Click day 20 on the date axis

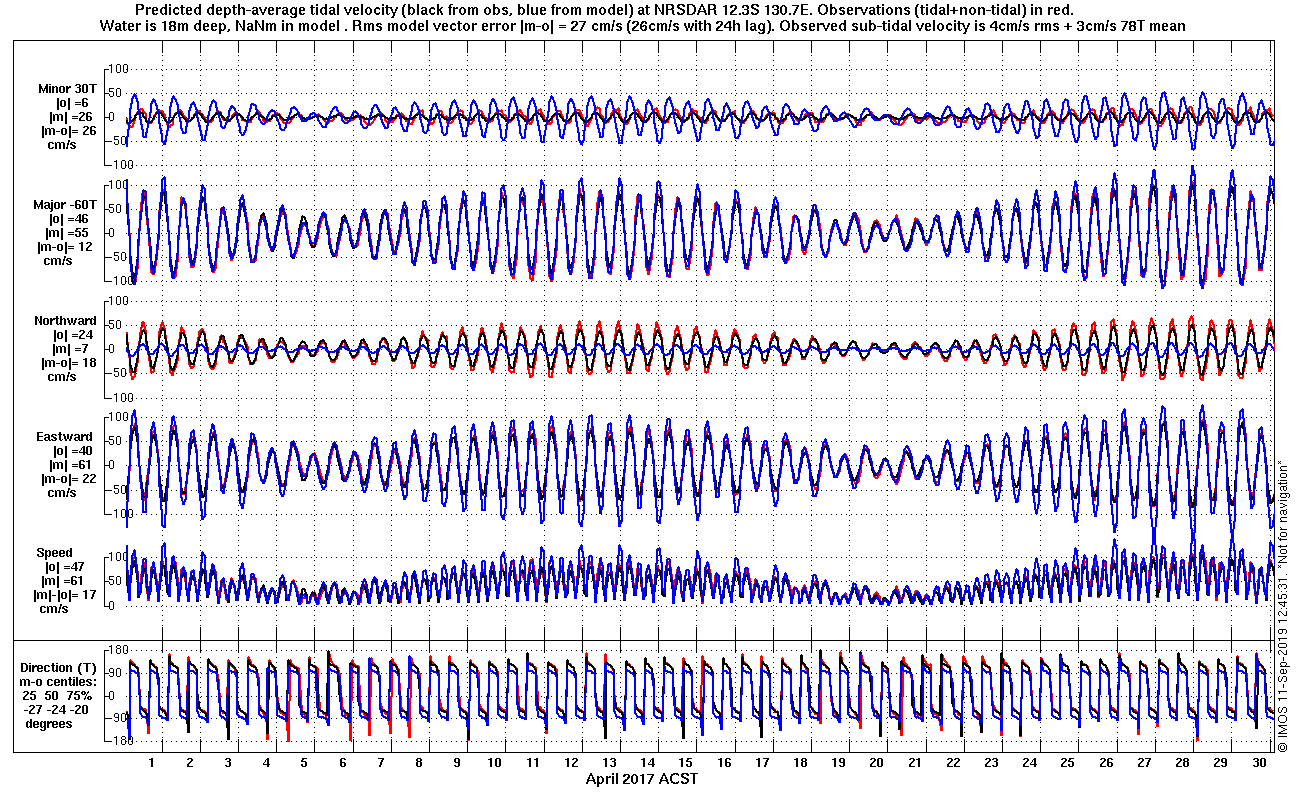click(x=876, y=763)
